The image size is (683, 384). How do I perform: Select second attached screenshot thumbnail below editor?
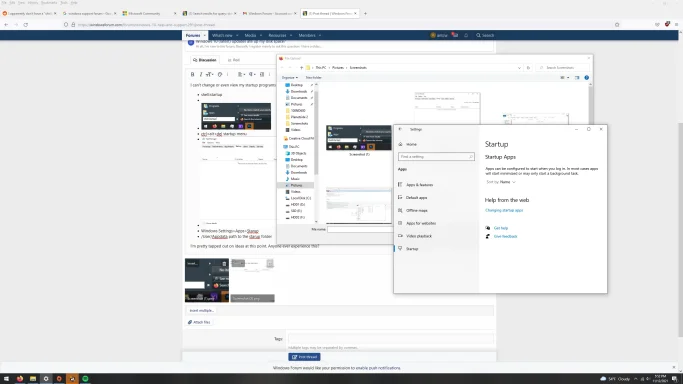click(252, 280)
